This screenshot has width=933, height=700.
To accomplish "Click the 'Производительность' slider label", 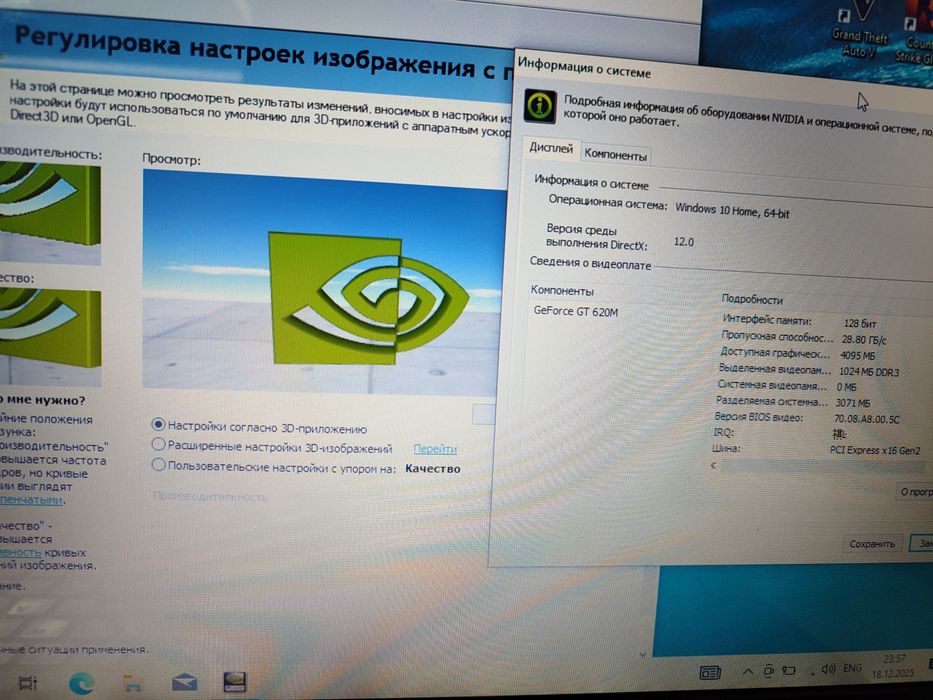I will 210,496.
